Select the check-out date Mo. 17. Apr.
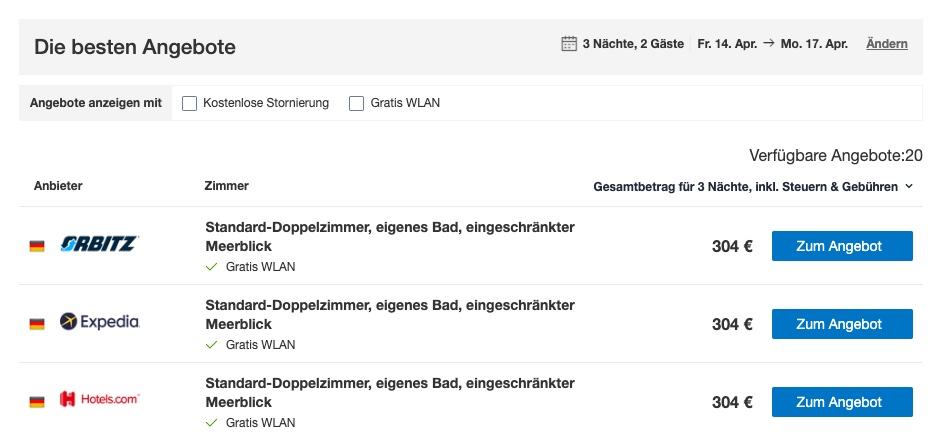 point(814,44)
